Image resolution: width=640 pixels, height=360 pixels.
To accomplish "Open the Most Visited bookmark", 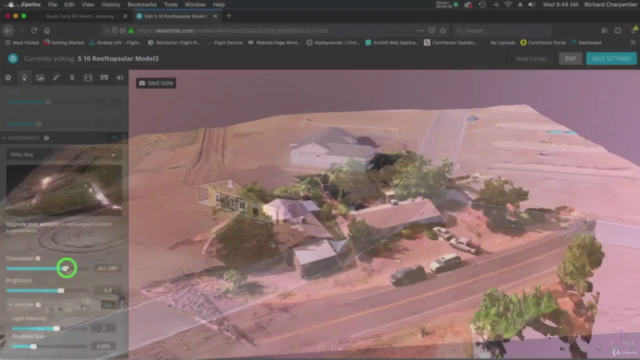I will point(22,42).
